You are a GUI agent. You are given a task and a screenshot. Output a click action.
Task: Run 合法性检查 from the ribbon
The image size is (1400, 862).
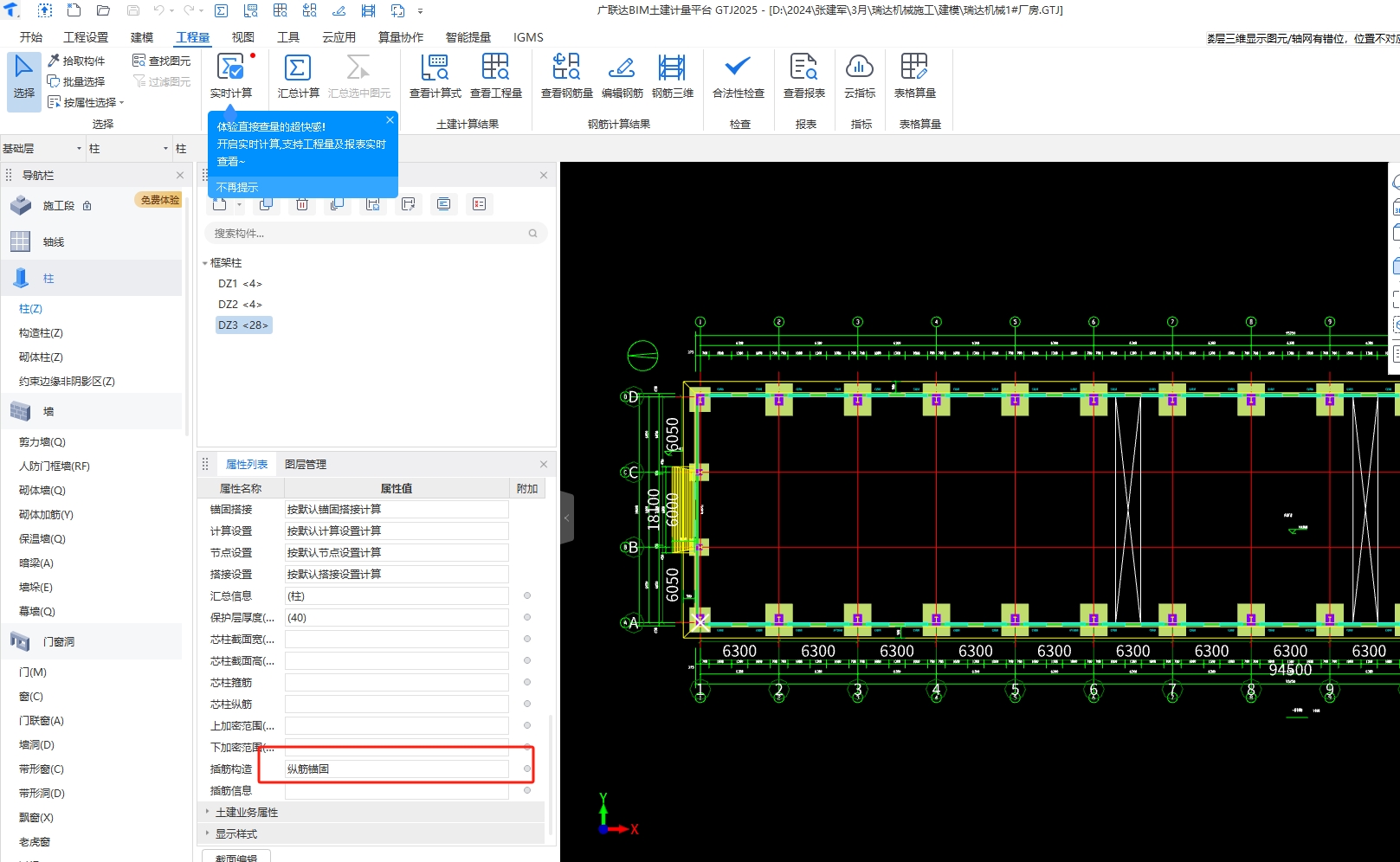739,76
